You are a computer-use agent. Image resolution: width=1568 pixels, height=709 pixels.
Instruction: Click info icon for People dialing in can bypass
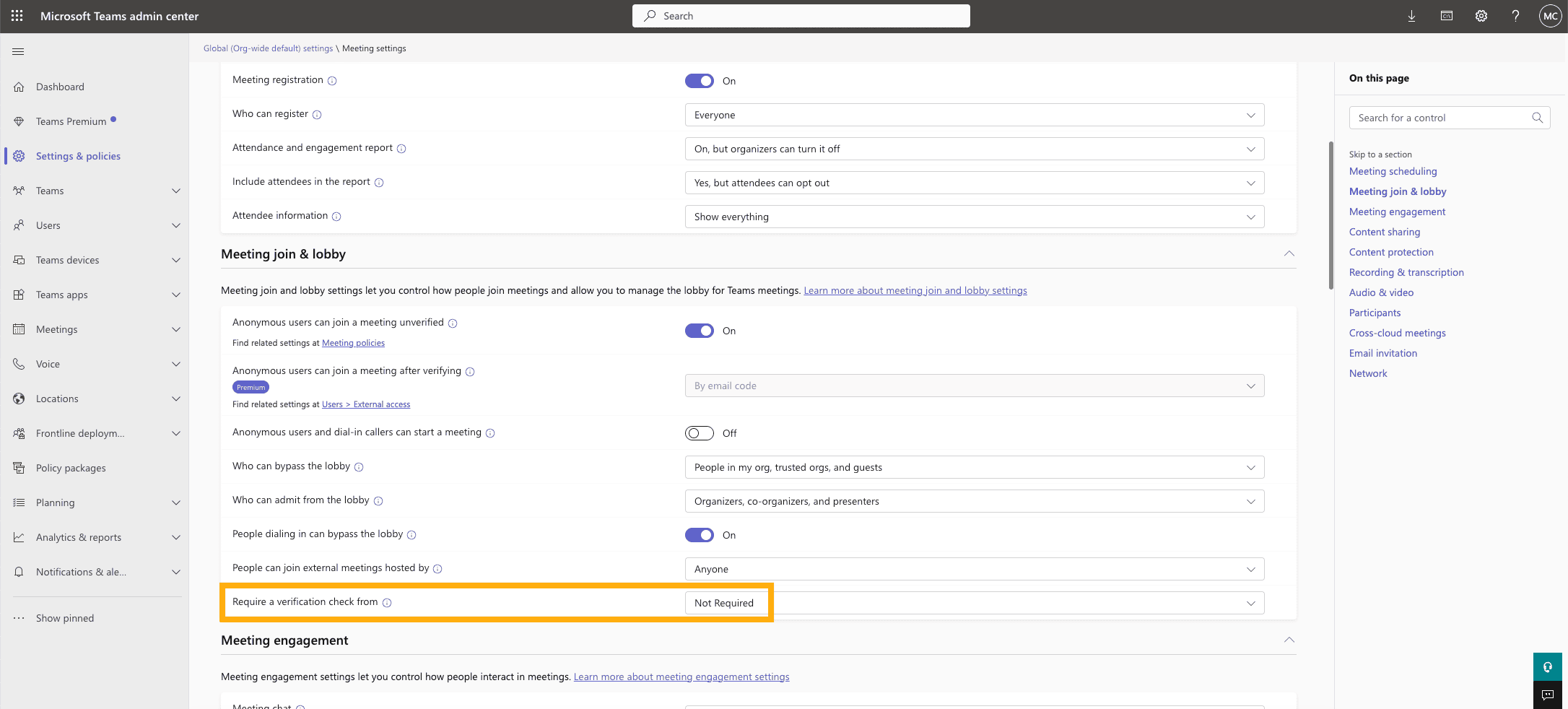click(x=411, y=535)
